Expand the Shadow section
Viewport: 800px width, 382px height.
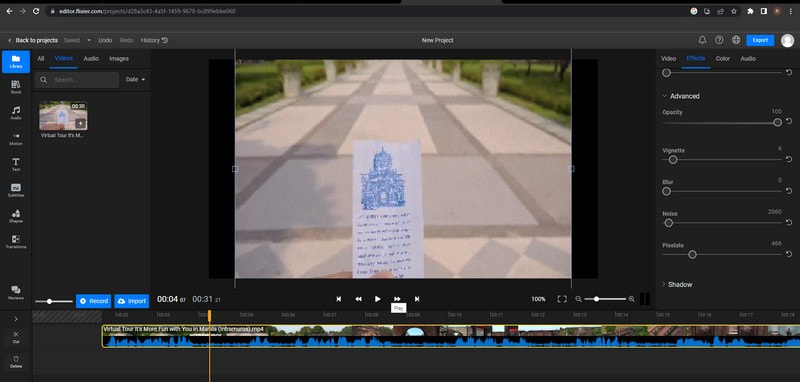(x=677, y=284)
